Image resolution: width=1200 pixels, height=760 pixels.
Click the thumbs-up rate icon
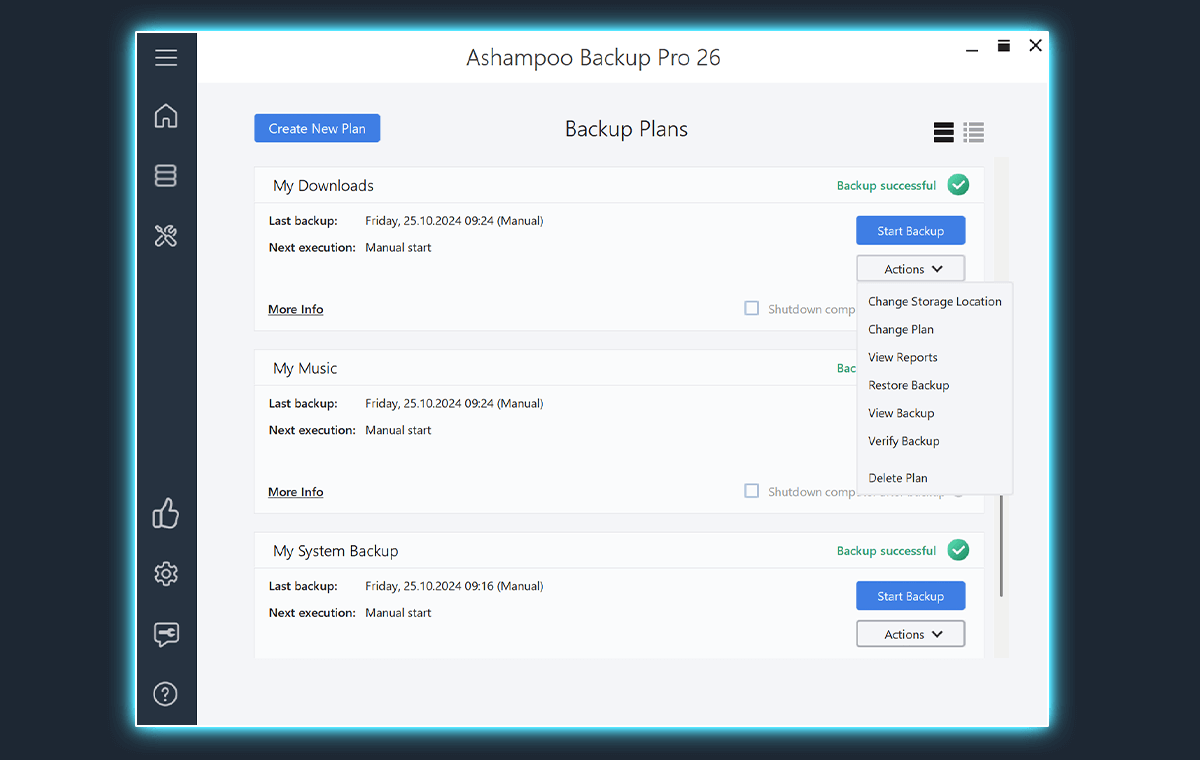click(166, 514)
